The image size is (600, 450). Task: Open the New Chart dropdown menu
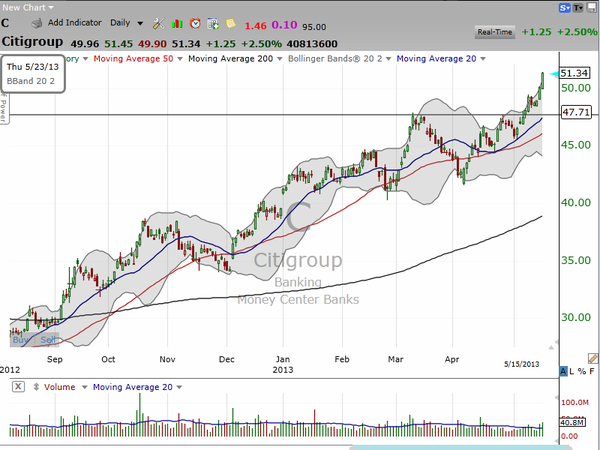click(28, 7)
